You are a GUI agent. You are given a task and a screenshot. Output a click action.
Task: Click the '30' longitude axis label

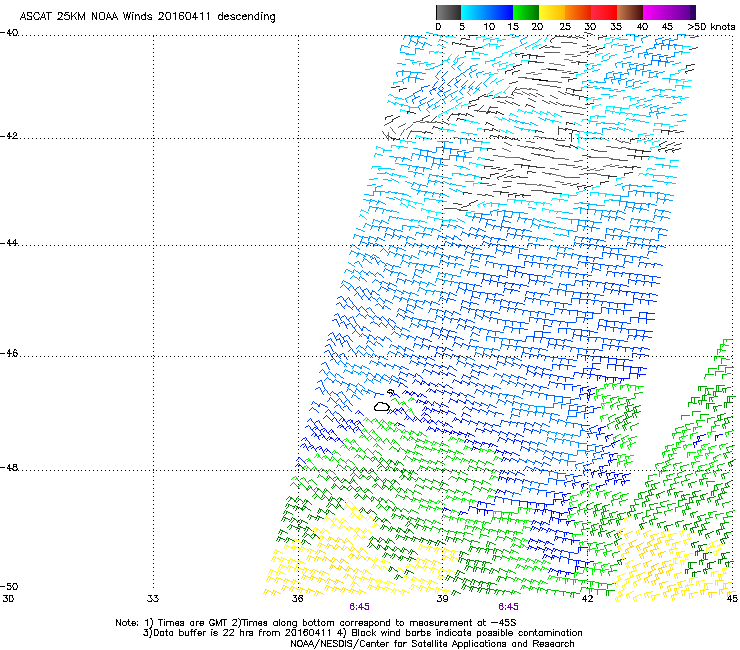(8, 599)
